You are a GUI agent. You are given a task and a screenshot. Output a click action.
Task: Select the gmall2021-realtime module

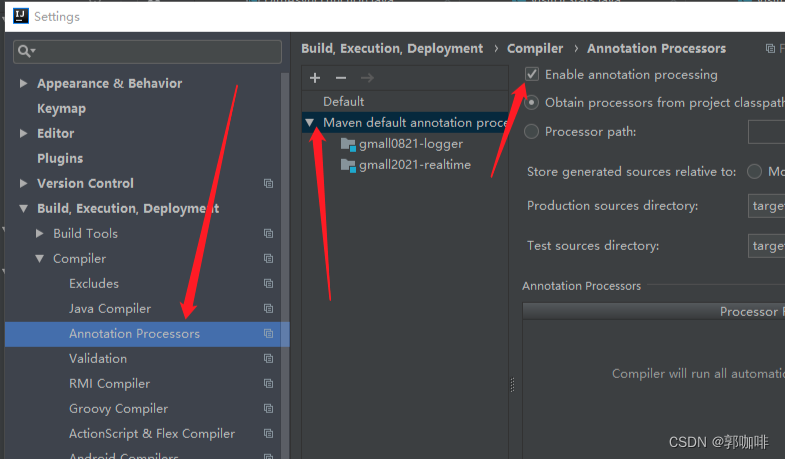[x=415, y=165]
